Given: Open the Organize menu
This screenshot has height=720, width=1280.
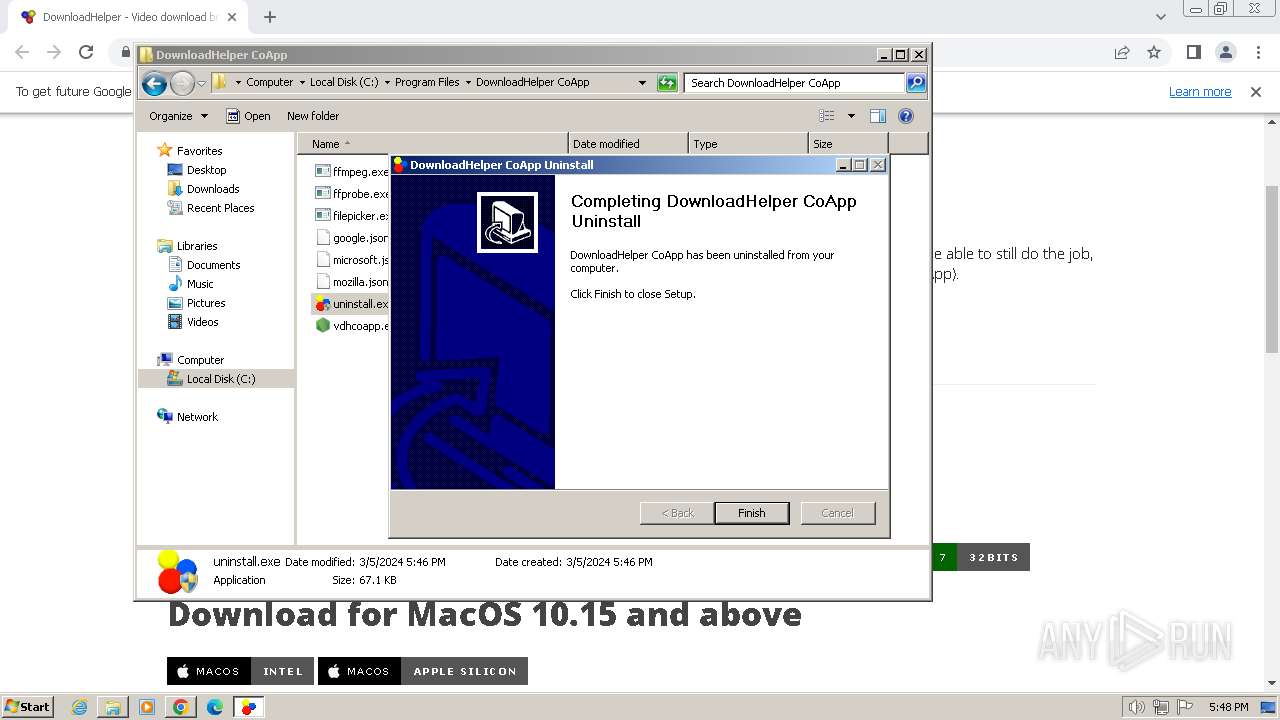Looking at the screenshot, I should pos(178,116).
